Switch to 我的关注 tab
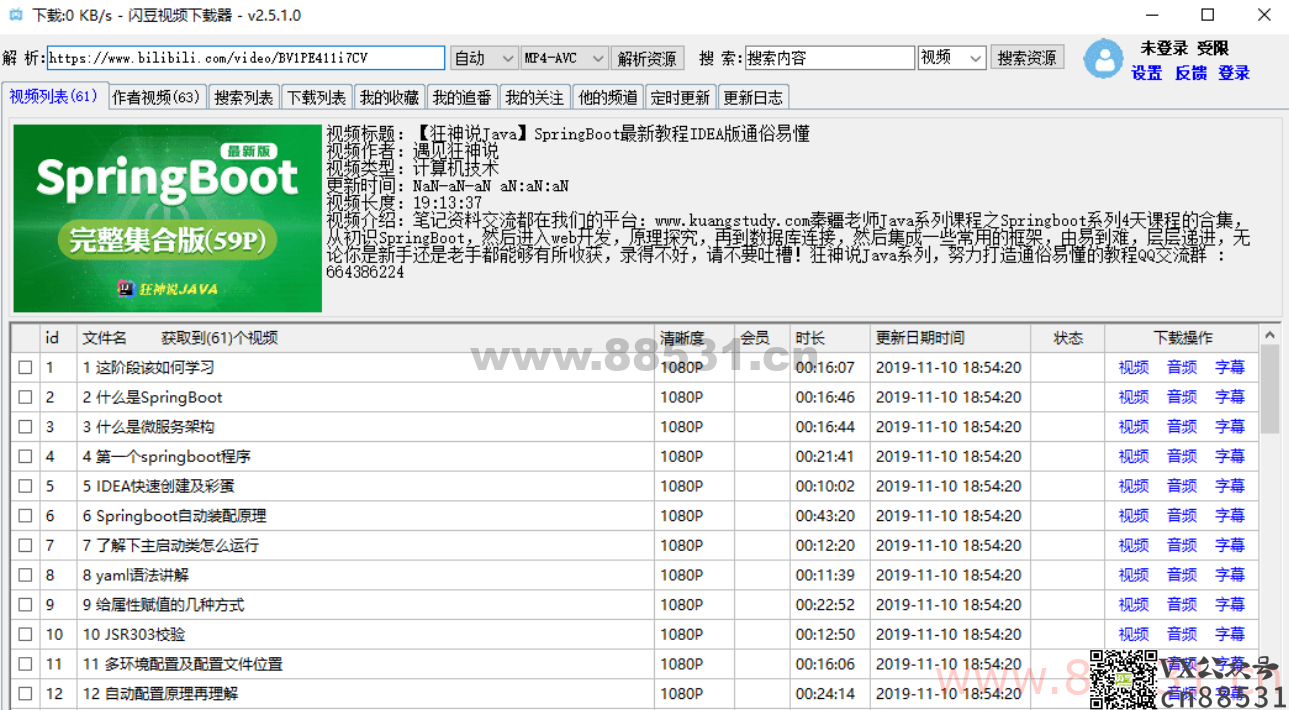 coord(535,97)
